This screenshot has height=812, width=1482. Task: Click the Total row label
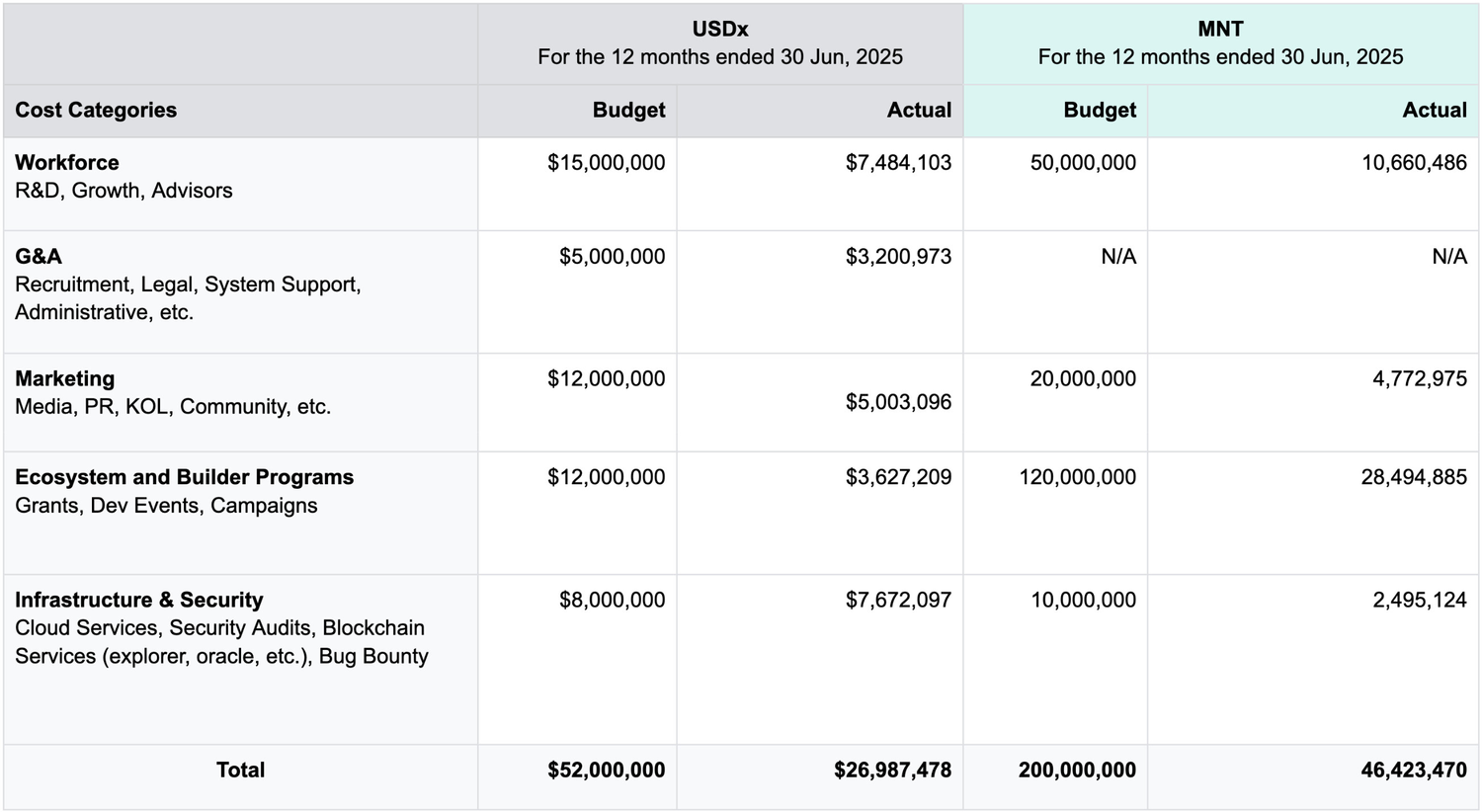point(240,771)
